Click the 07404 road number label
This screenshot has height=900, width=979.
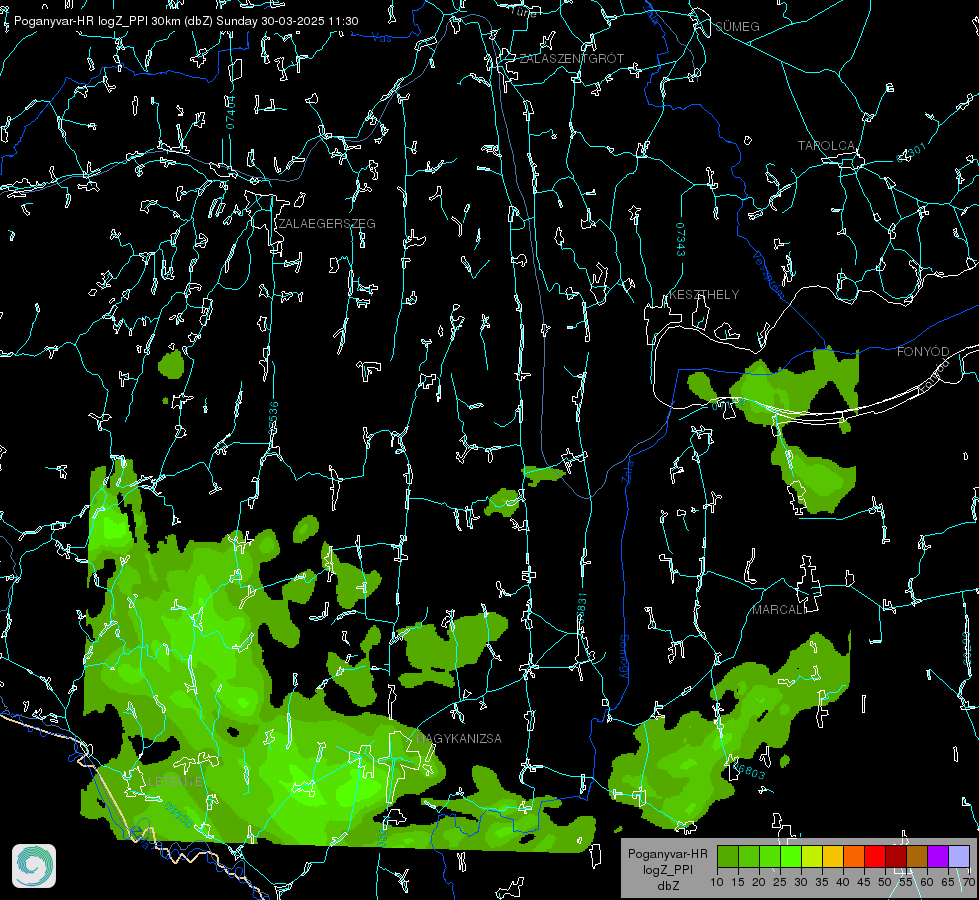230,112
